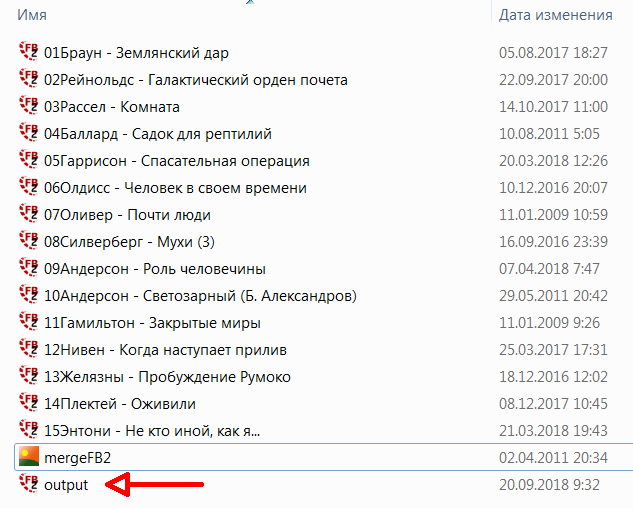Click date 29.05.2011 20:42
633x508 pixels.
pos(553,297)
